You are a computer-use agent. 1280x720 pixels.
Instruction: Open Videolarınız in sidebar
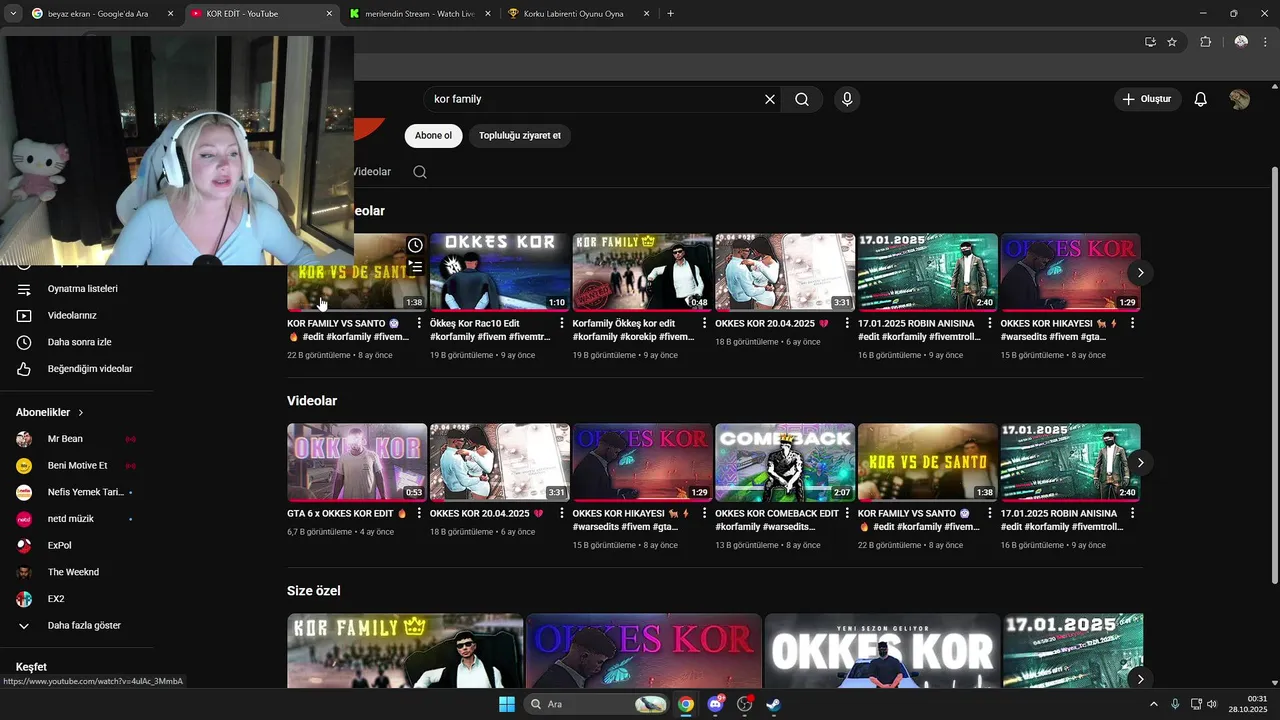click(76, 315)
